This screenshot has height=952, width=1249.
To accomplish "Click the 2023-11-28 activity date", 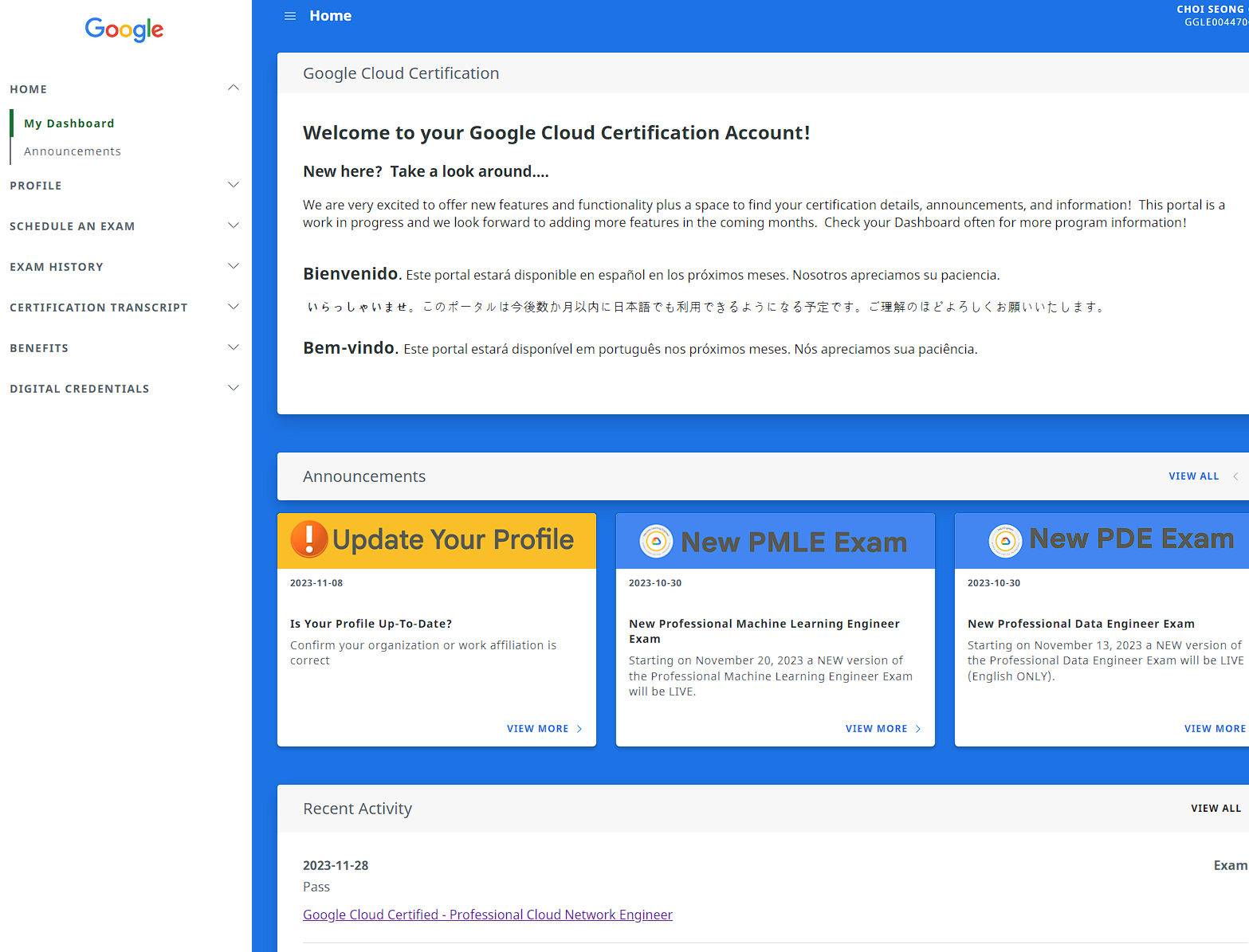I will click(336, 865).
